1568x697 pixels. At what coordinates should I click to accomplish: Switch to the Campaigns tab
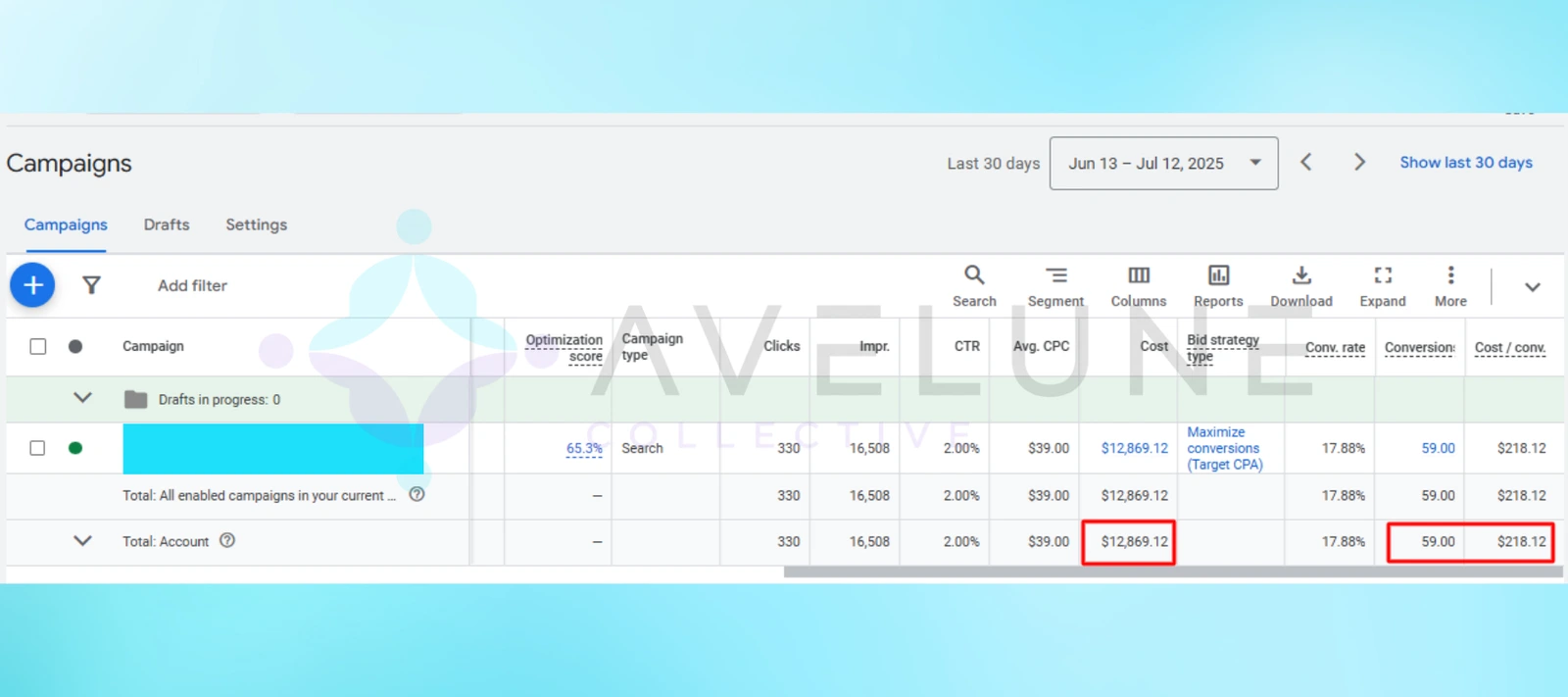66,224
